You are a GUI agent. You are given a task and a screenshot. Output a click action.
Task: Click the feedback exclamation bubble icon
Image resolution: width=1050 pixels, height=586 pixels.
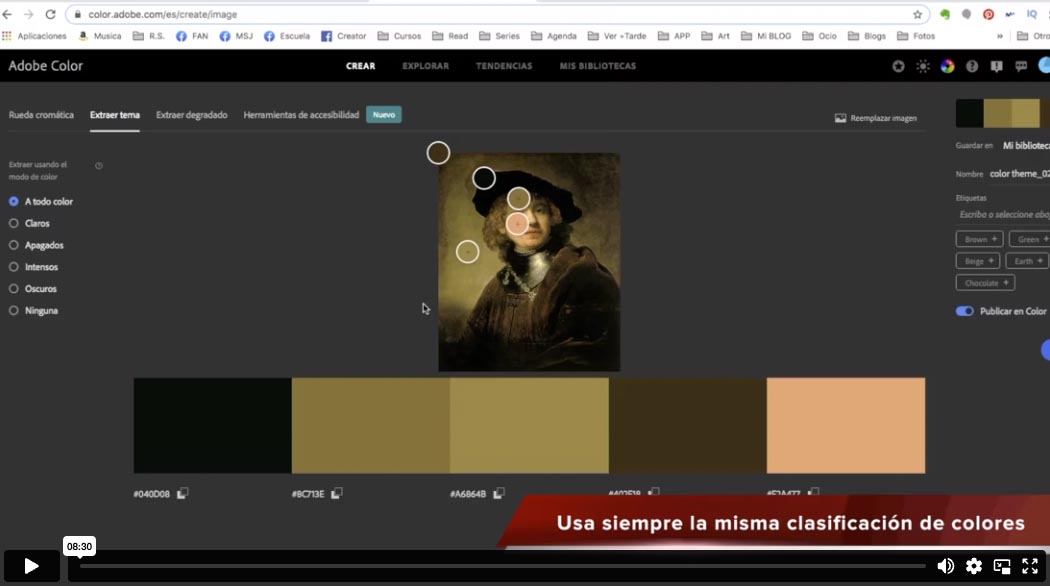coord(996,66)
